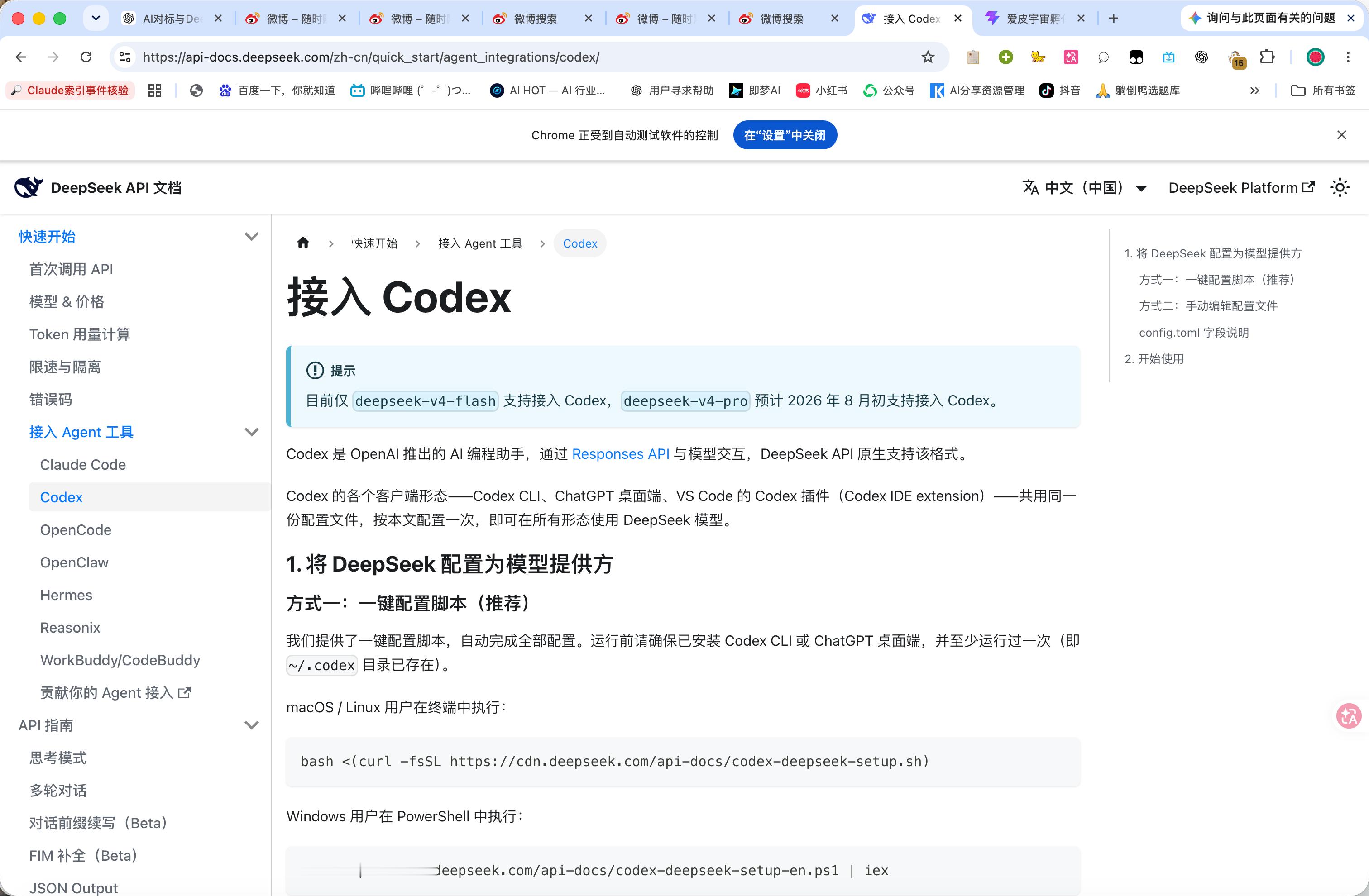
Task: Switch to the AI对标与De tab
Action: point(172,19)
